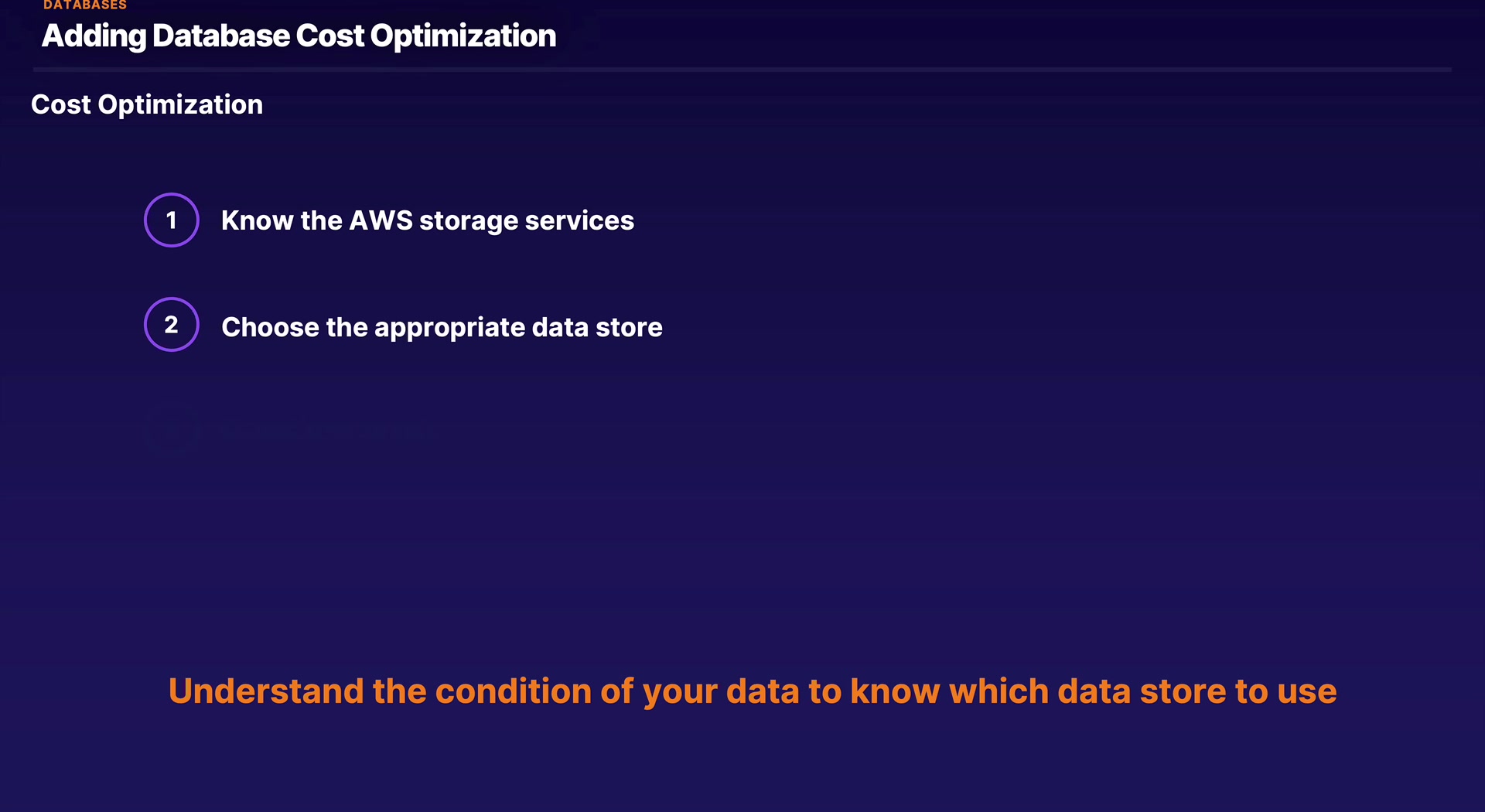The width and height of the screenshot is (1485, 812).
Task: Click the Cost Optimization section heading
Action: pos(147,104)
